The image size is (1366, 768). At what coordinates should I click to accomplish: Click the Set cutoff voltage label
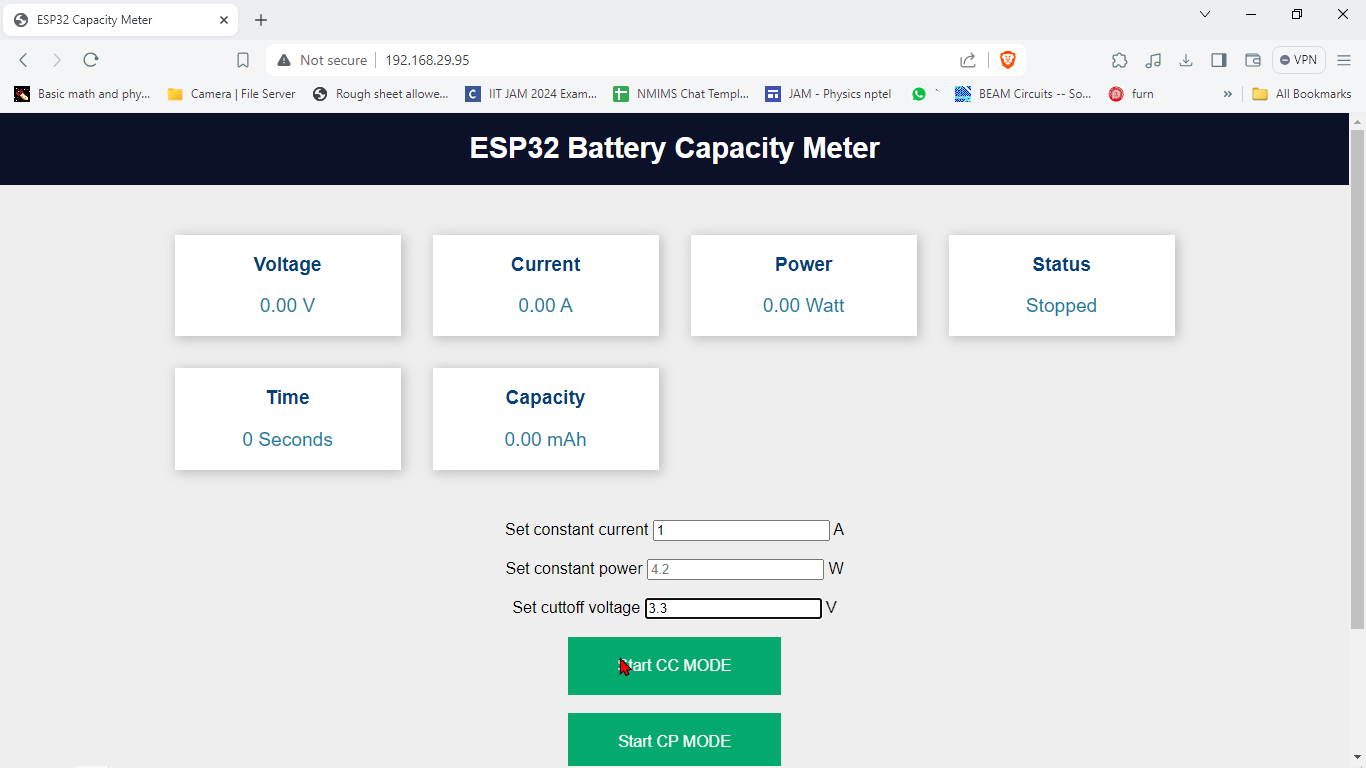[x=576, y=607]
